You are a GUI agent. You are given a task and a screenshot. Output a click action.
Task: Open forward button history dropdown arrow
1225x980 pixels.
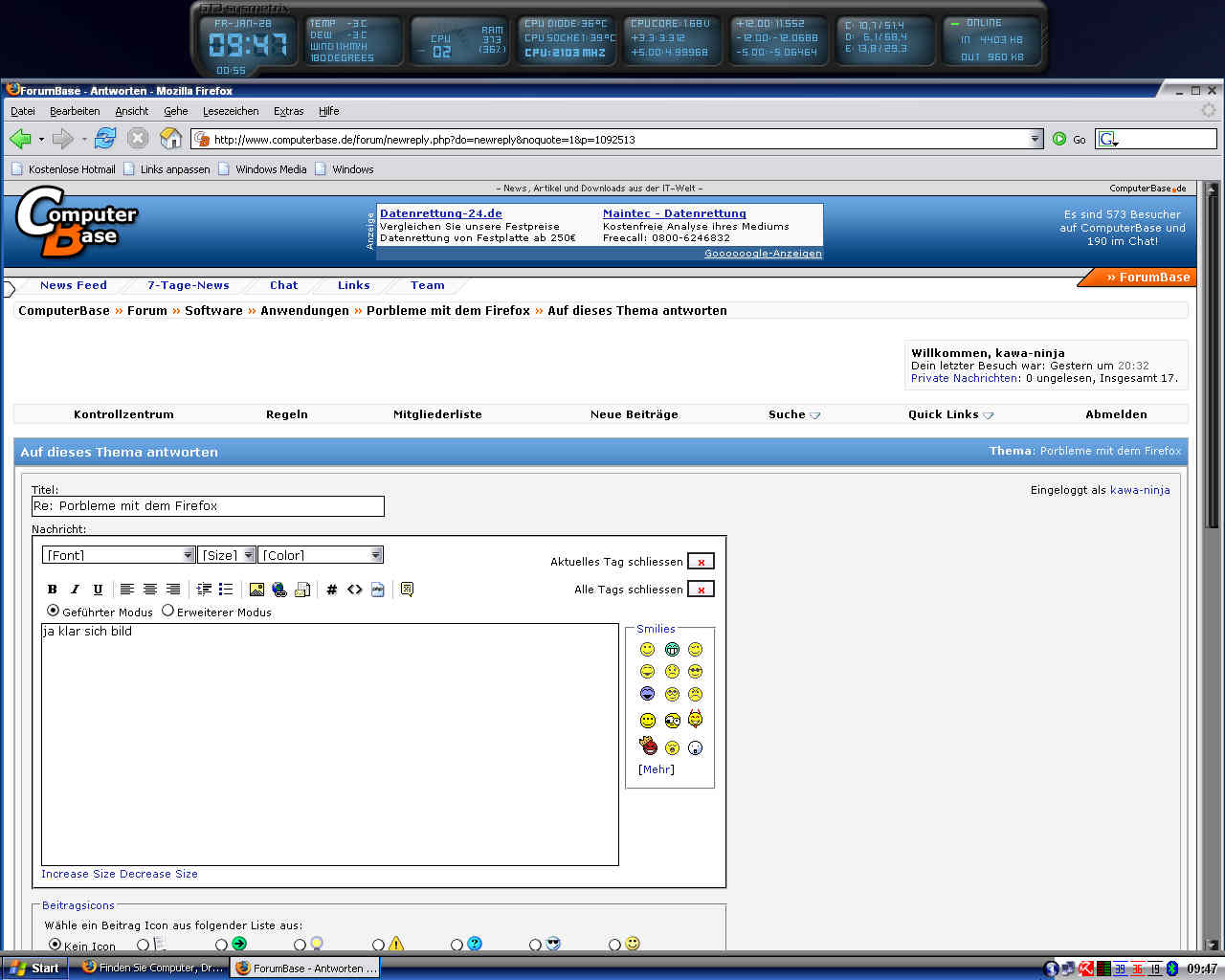[x=84, y=140]
